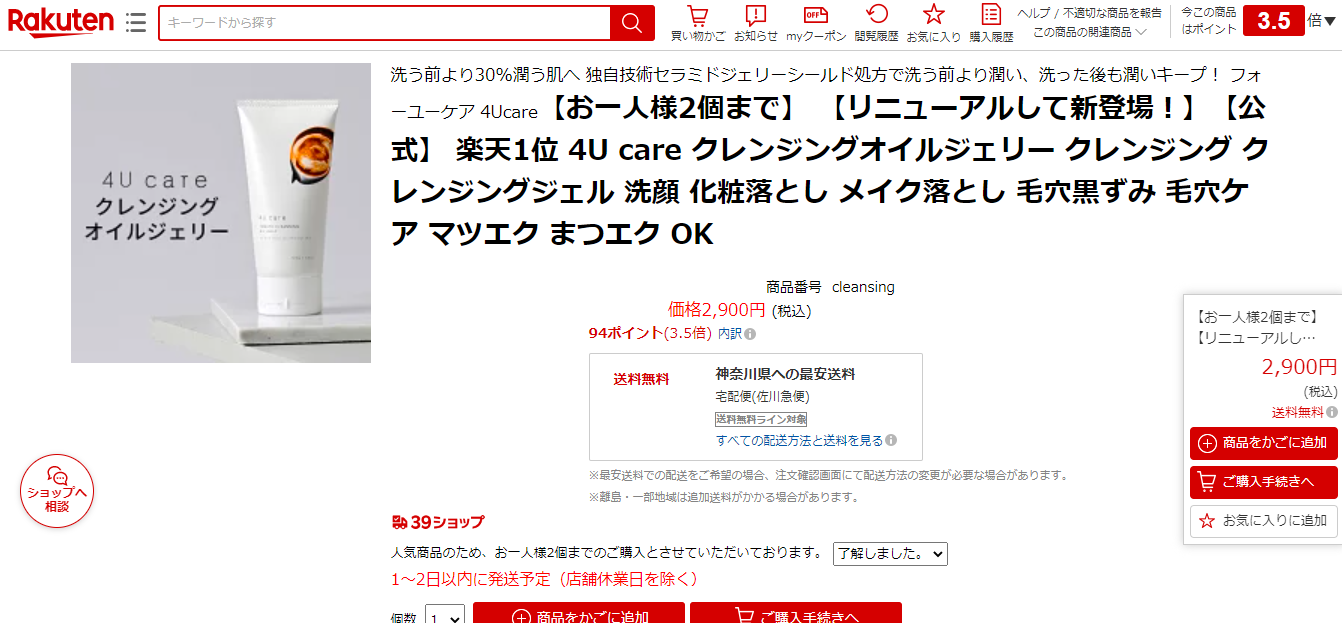Click the red magnifier search button
This screenshot has height=623, width=1342.
tap(632, 23)
